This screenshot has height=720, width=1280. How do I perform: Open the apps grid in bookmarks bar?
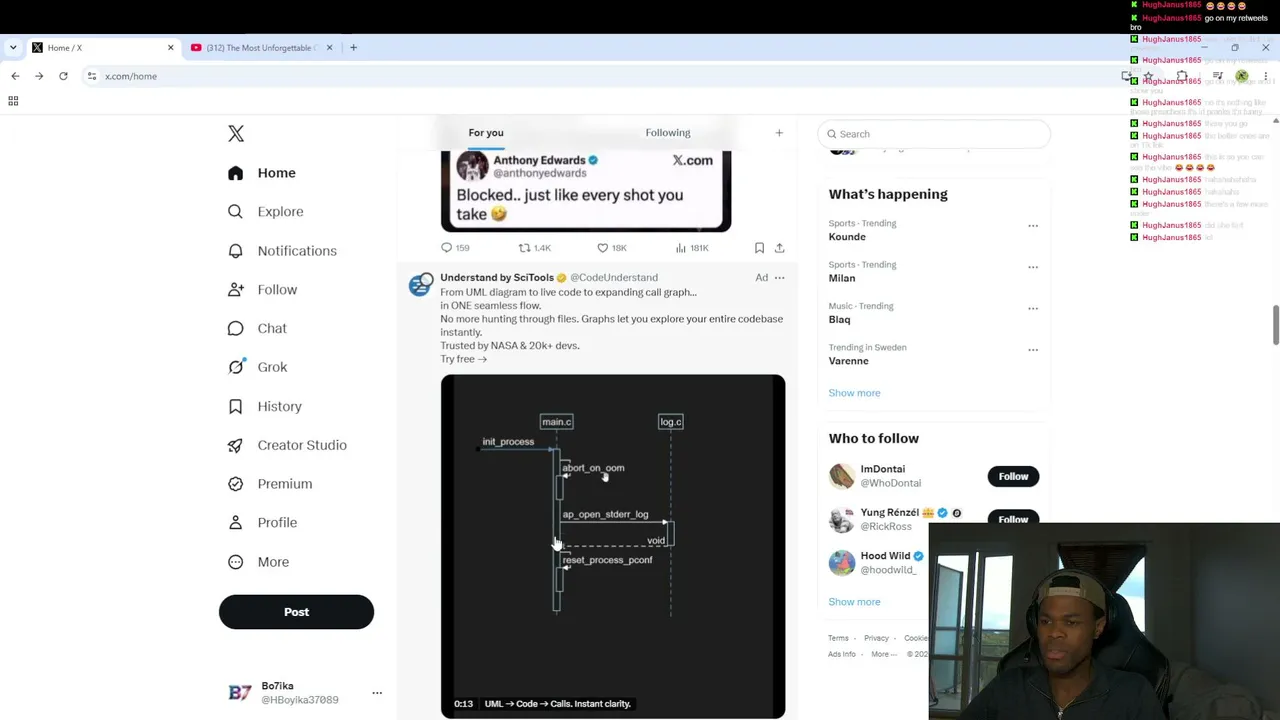pos(13,101)
